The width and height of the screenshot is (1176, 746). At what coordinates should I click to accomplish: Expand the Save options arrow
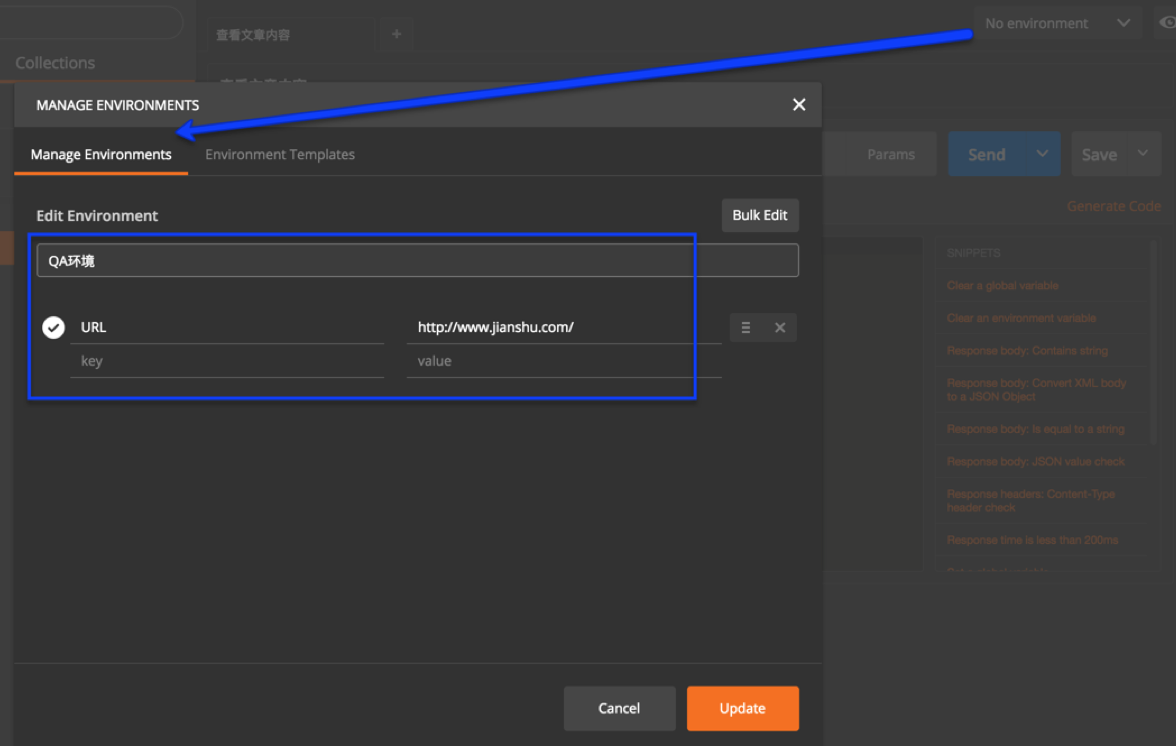[1143, 154]
